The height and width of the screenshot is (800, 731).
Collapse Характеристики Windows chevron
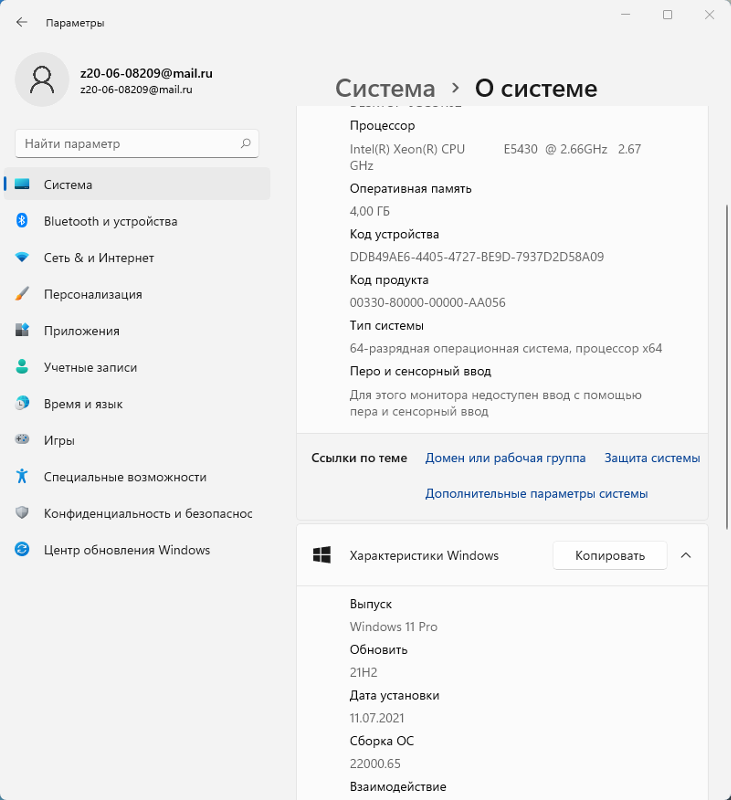pos(686,555)
